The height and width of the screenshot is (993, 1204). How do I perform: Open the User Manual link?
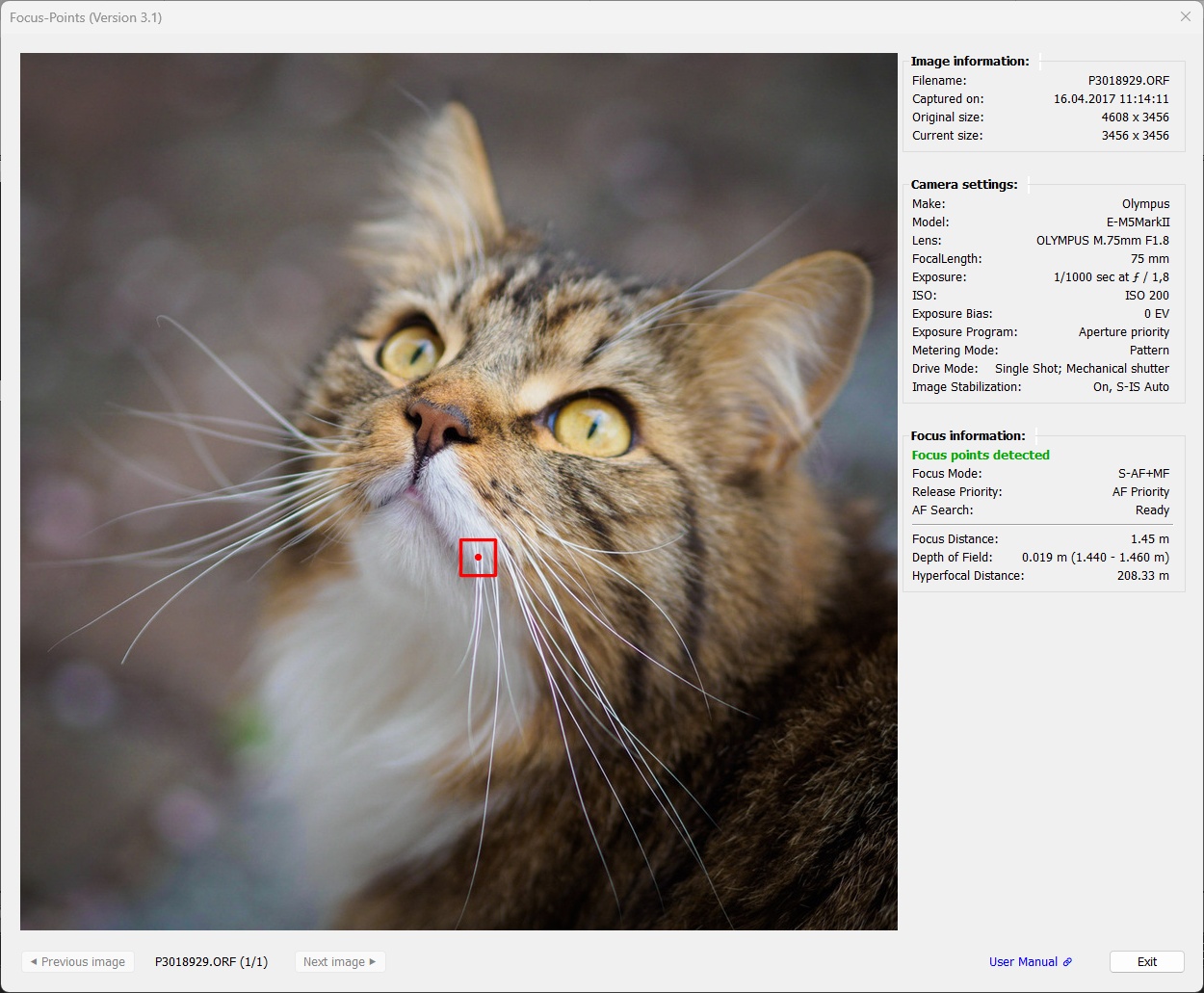tap(1023, 962)
